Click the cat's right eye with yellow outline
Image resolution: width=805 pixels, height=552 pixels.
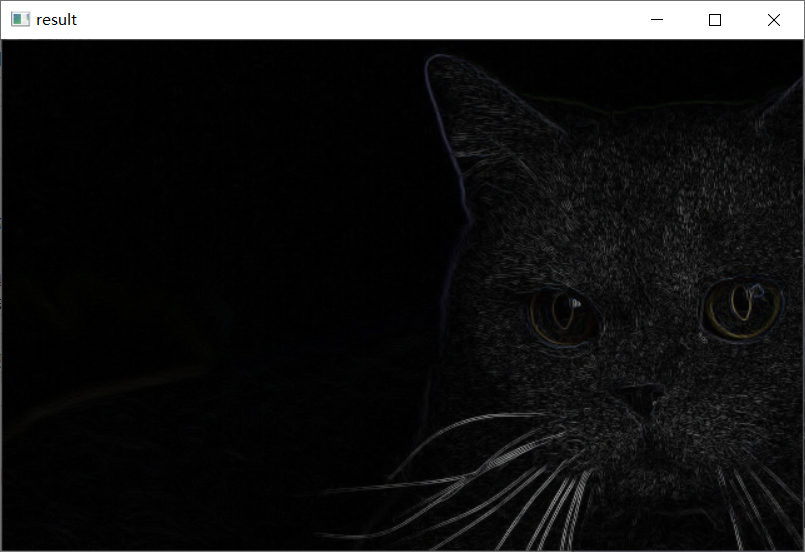(x=740, y=308)
